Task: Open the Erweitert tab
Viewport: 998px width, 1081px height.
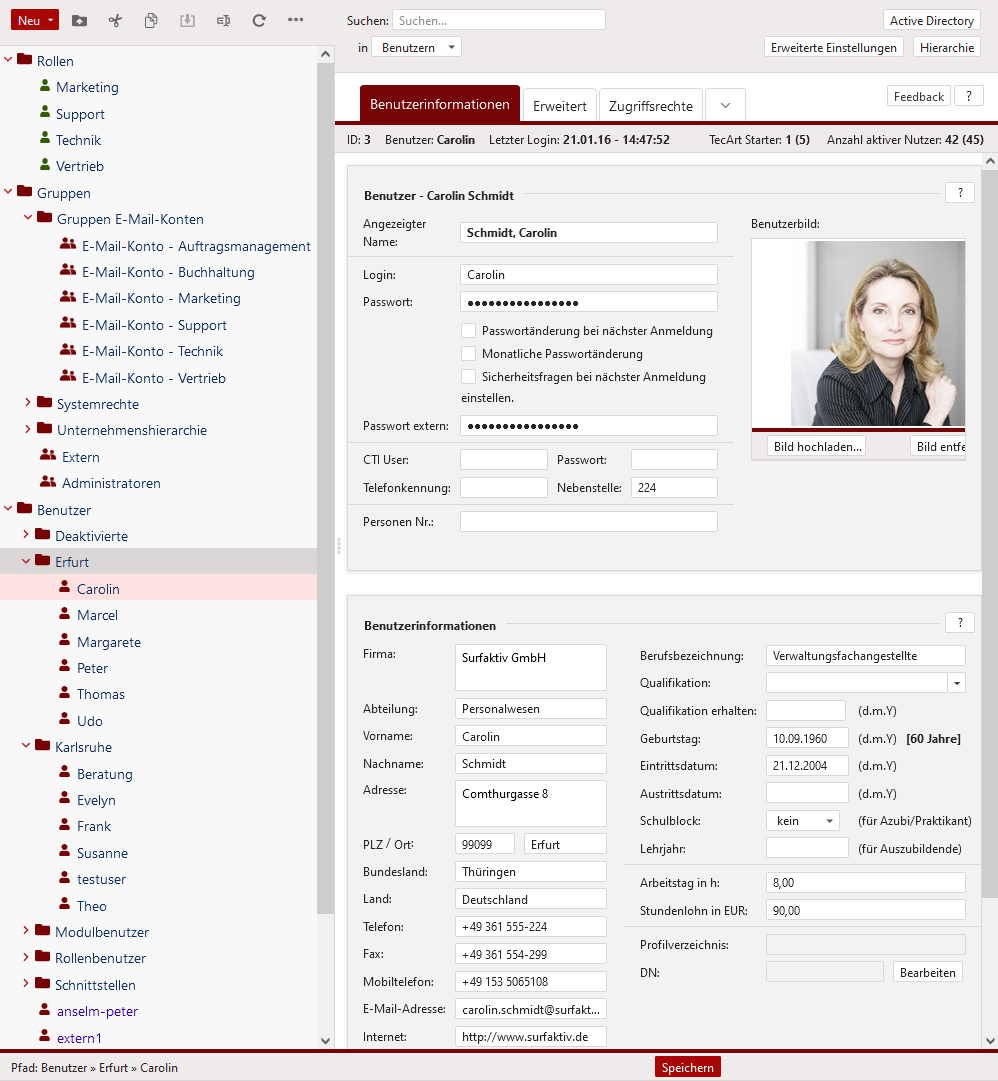Action: point(559,106)
